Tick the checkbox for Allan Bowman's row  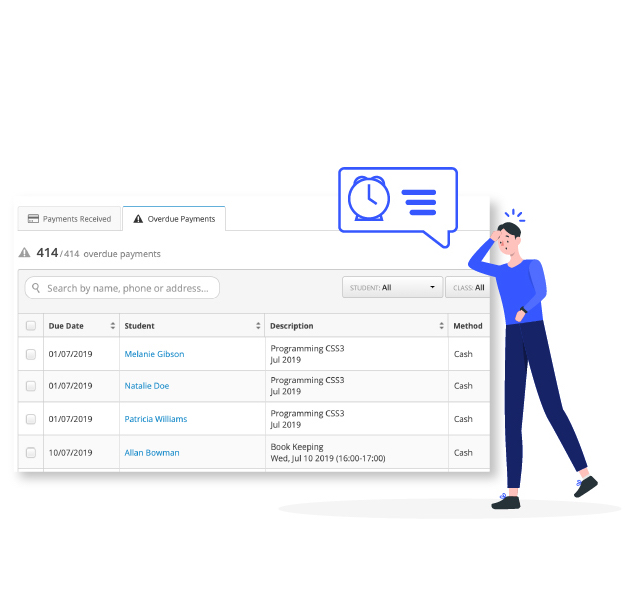coord(31,452)
